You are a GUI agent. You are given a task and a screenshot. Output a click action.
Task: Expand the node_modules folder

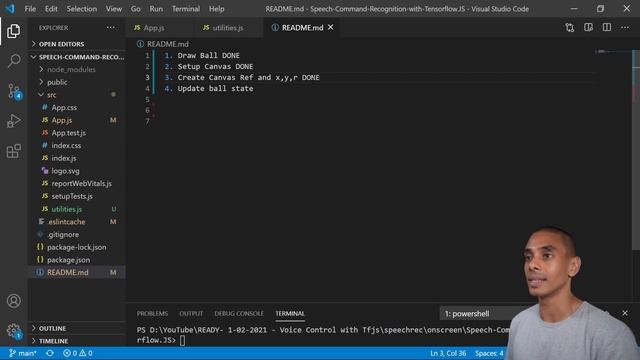coord(71,69)
